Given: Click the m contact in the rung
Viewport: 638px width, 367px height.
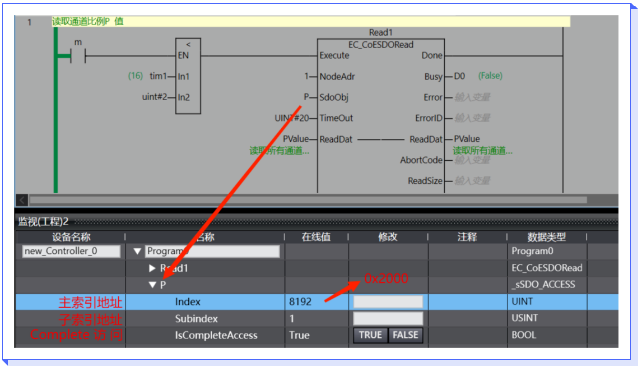Looking at the screenshot, I should point(78,56).
